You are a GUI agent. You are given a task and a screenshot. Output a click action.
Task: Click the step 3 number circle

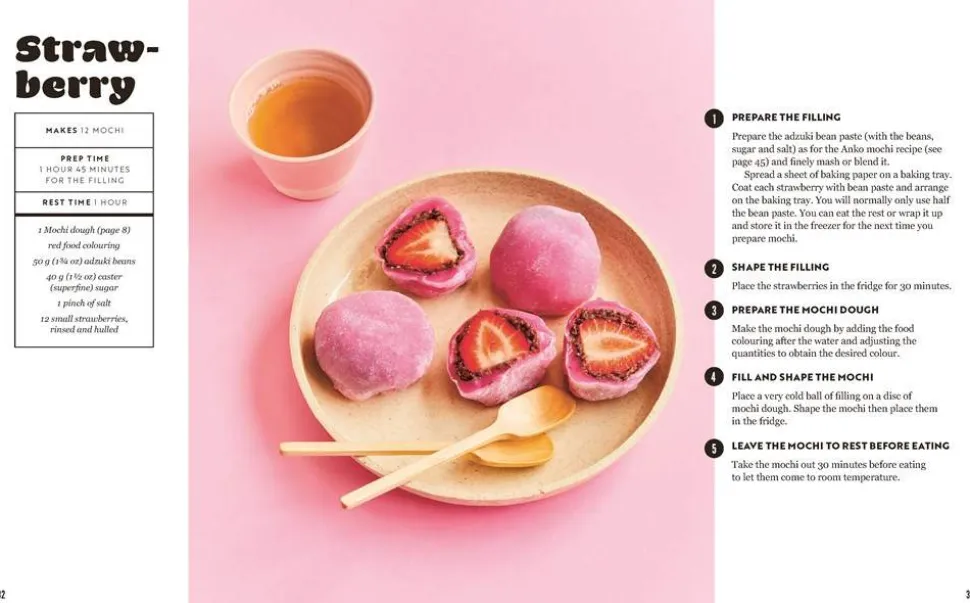[713, 310]
